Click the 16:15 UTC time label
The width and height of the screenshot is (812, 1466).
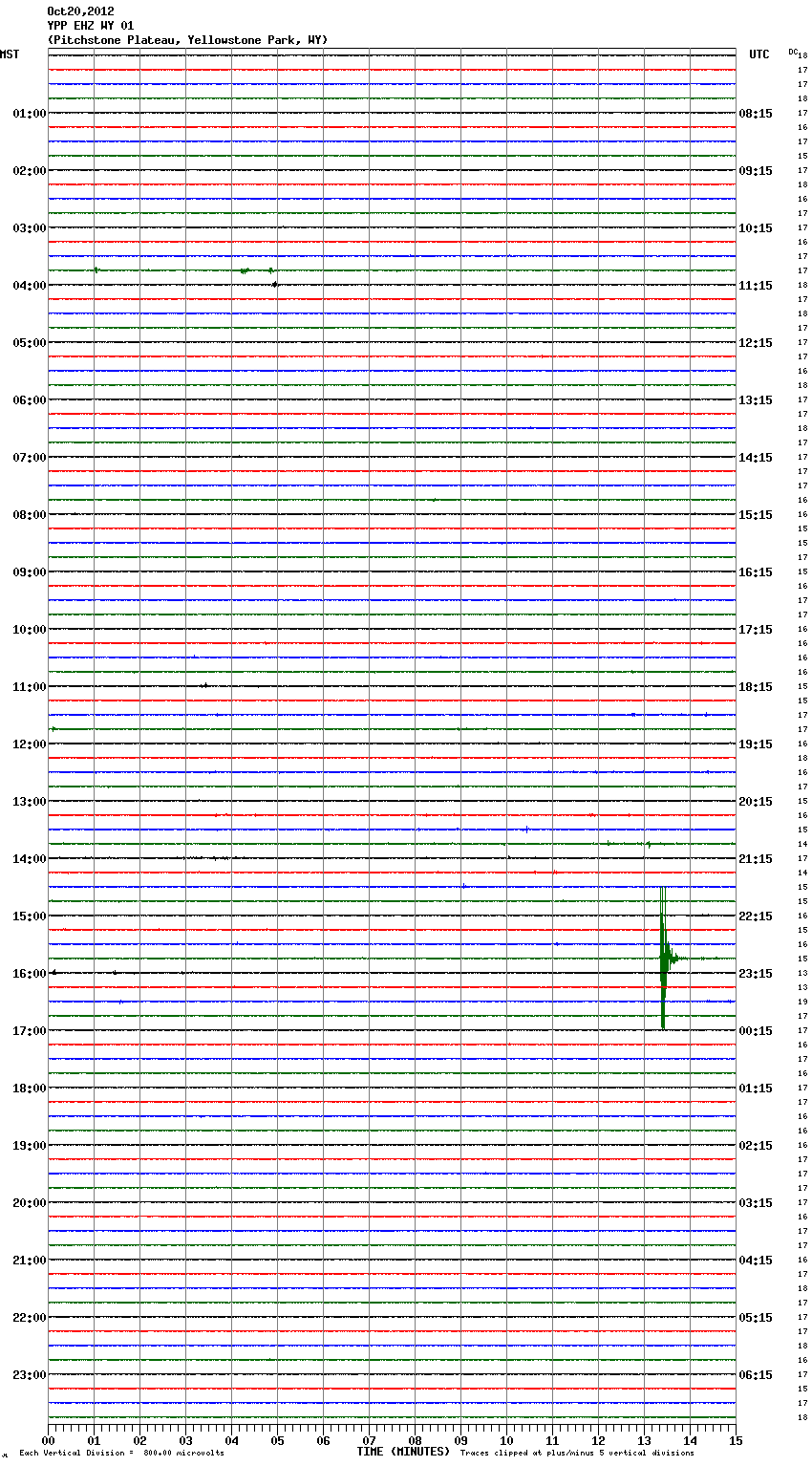[756, 572]
